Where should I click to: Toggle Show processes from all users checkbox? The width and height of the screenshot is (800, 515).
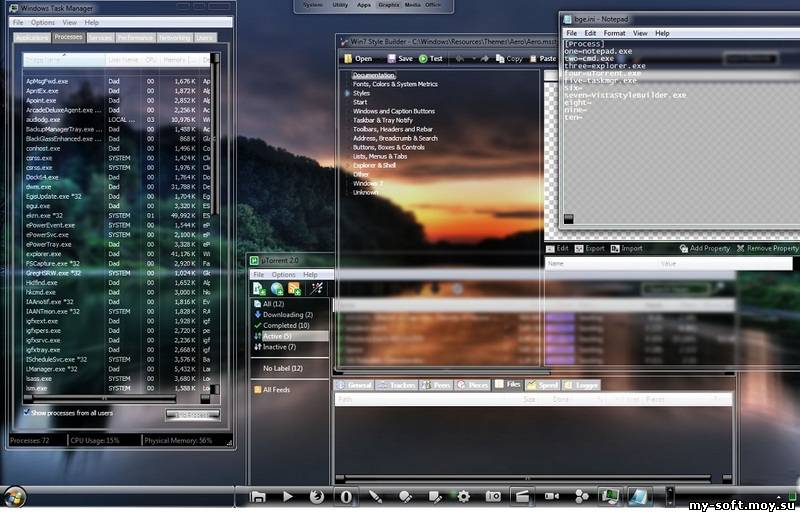[26, 412]
